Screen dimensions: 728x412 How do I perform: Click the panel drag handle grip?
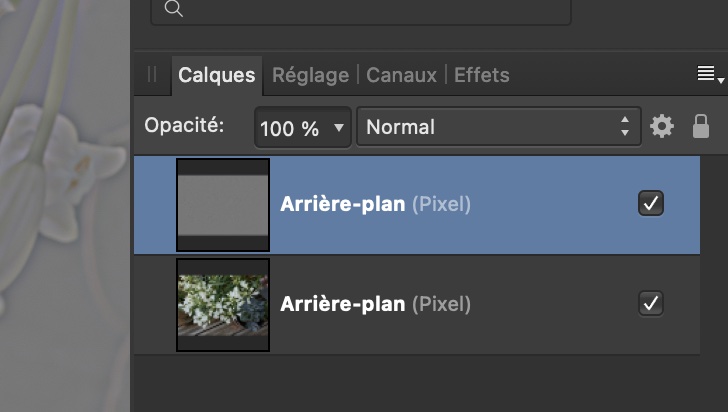(152, 75)
